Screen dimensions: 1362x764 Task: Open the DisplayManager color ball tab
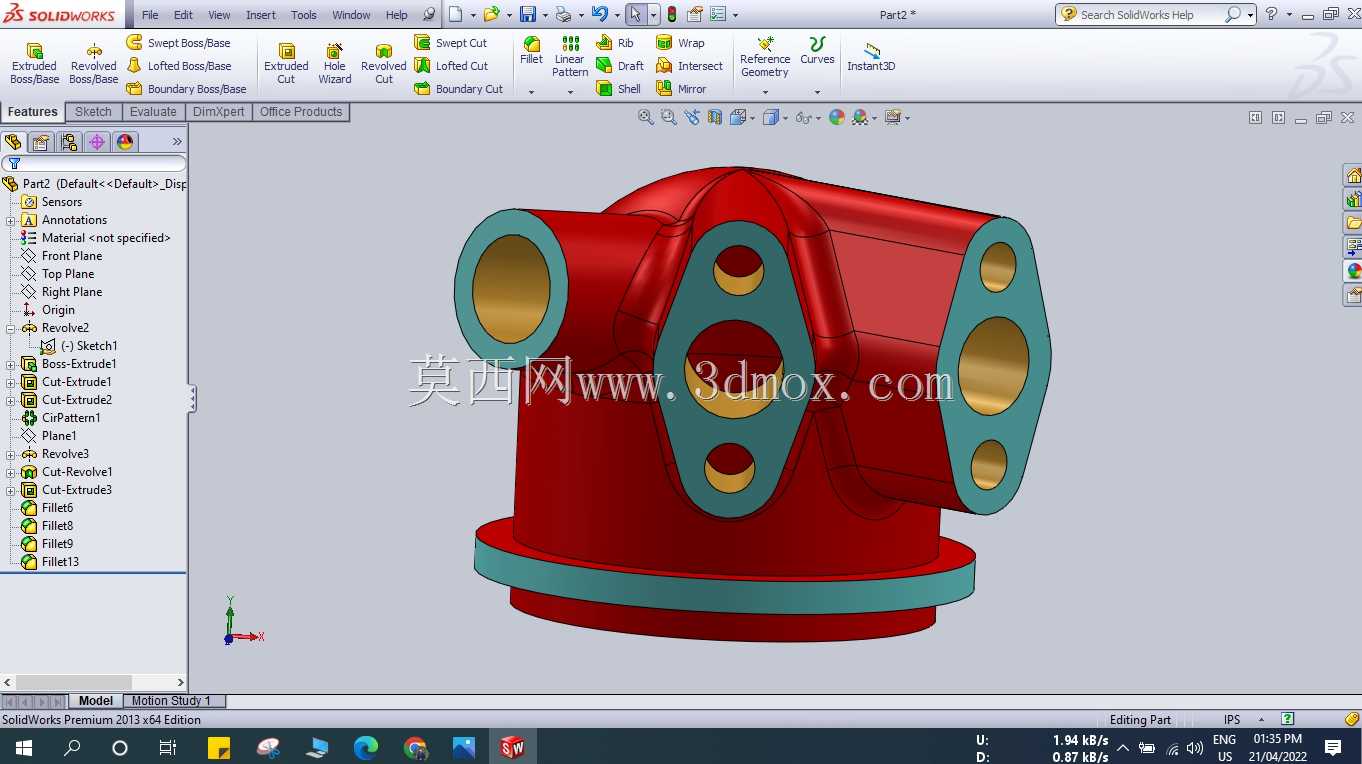(x=125, y=142)
